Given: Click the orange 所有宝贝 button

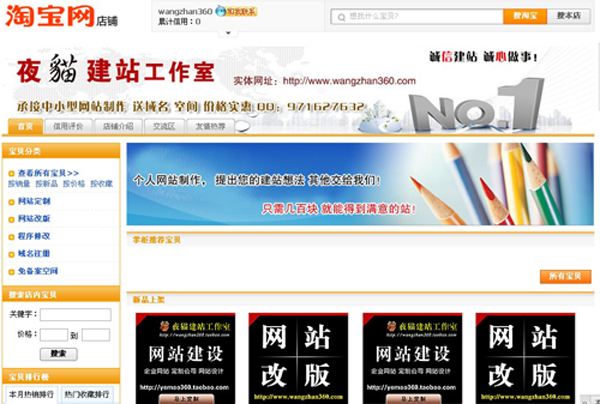Looking at the screenshot, I should point(565,276).
